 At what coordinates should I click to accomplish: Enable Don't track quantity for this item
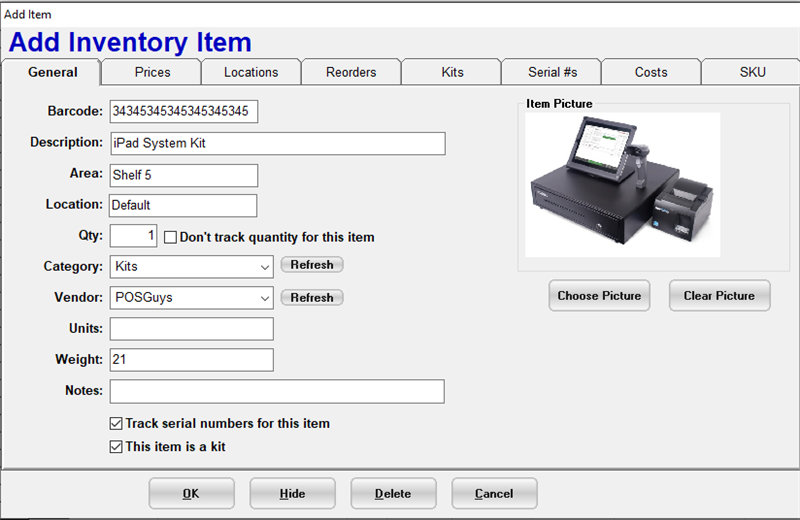tap(170, 237)
